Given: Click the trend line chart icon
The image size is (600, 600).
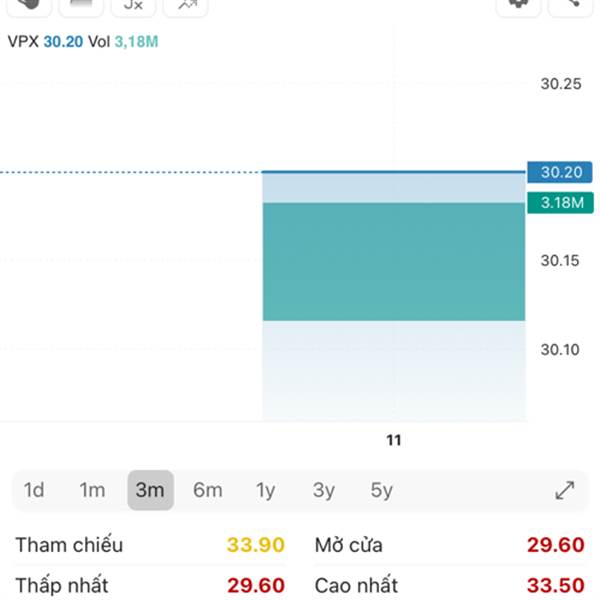Looking at the screenshot, I should [186, 5].
